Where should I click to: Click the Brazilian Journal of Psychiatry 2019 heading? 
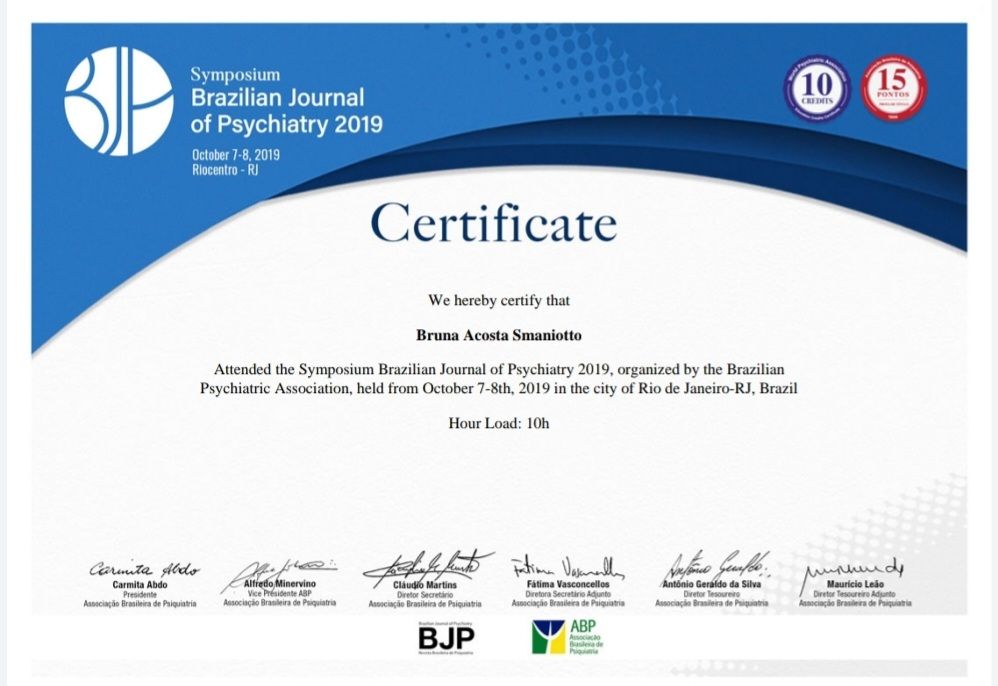pos(286,111)
